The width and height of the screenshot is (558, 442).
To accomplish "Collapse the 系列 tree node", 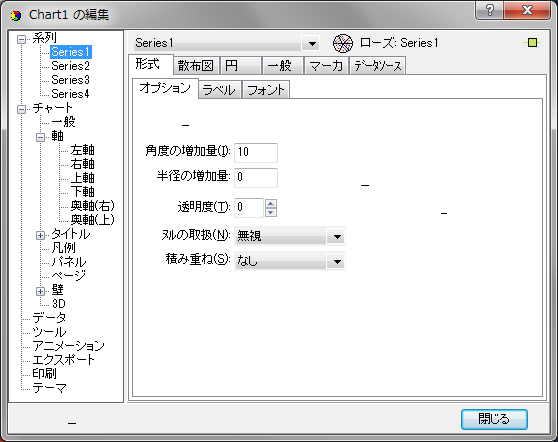I will click(x=22, y=39).
